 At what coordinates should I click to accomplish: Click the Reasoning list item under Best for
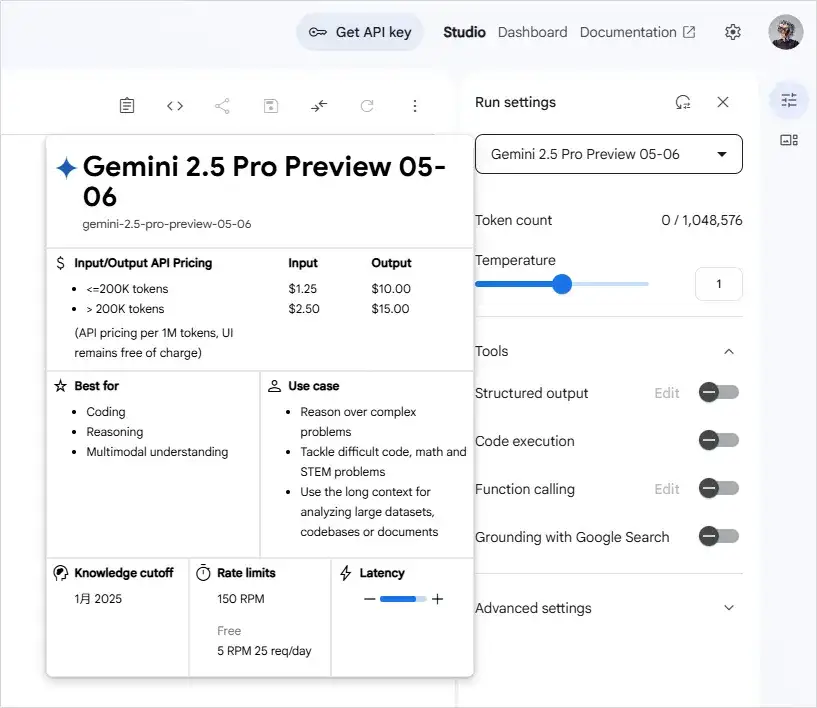pos(115,432)
